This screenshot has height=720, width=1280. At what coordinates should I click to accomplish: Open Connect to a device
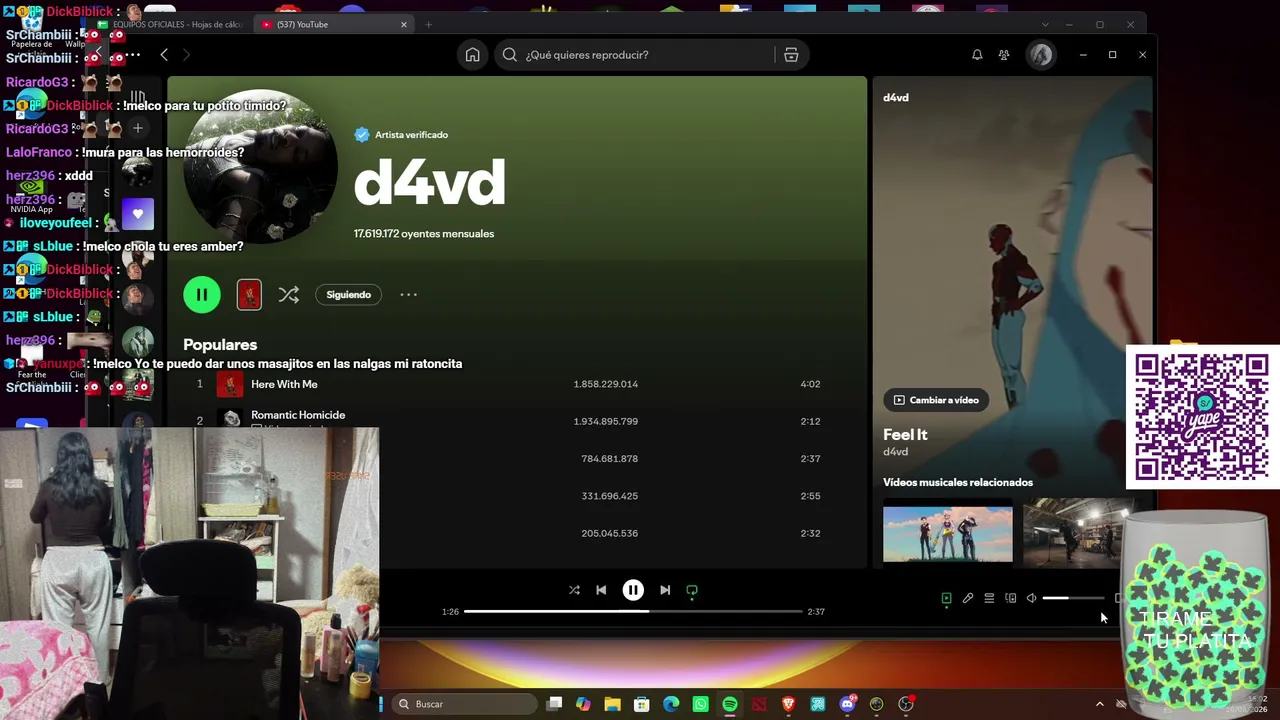1011,598
